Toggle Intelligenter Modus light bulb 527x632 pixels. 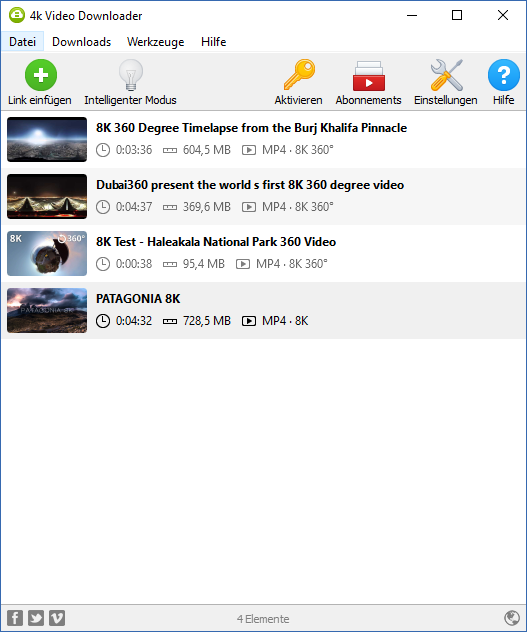(131, 75)
